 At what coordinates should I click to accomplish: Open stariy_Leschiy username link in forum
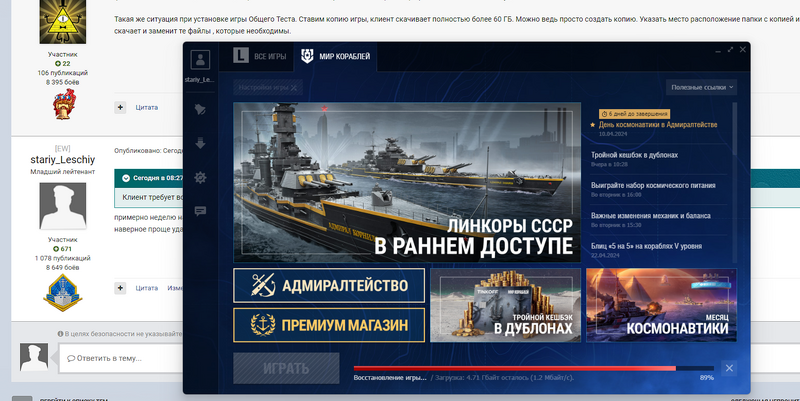tap(62, 160)
